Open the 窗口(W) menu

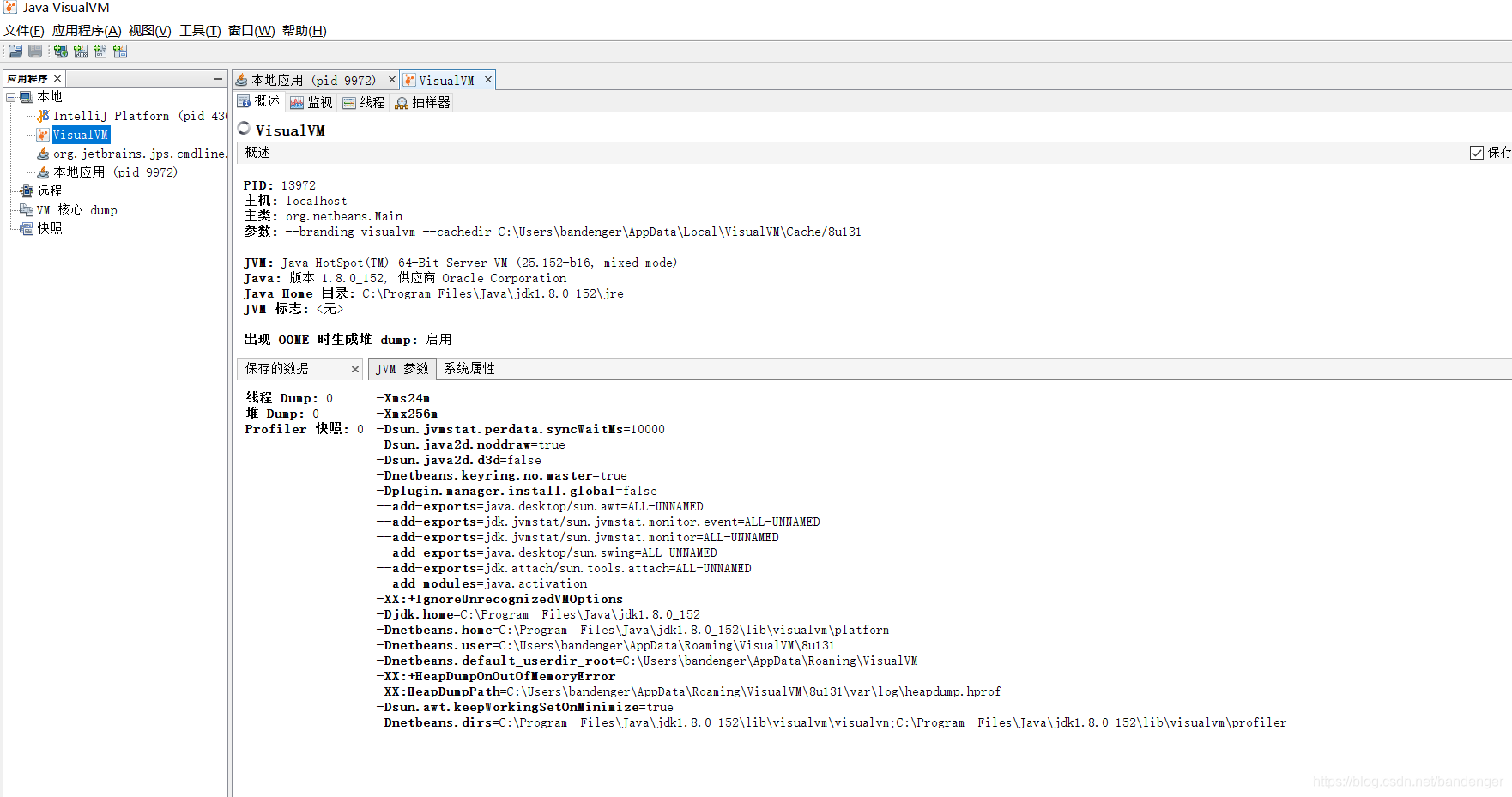tap(251, 31)
